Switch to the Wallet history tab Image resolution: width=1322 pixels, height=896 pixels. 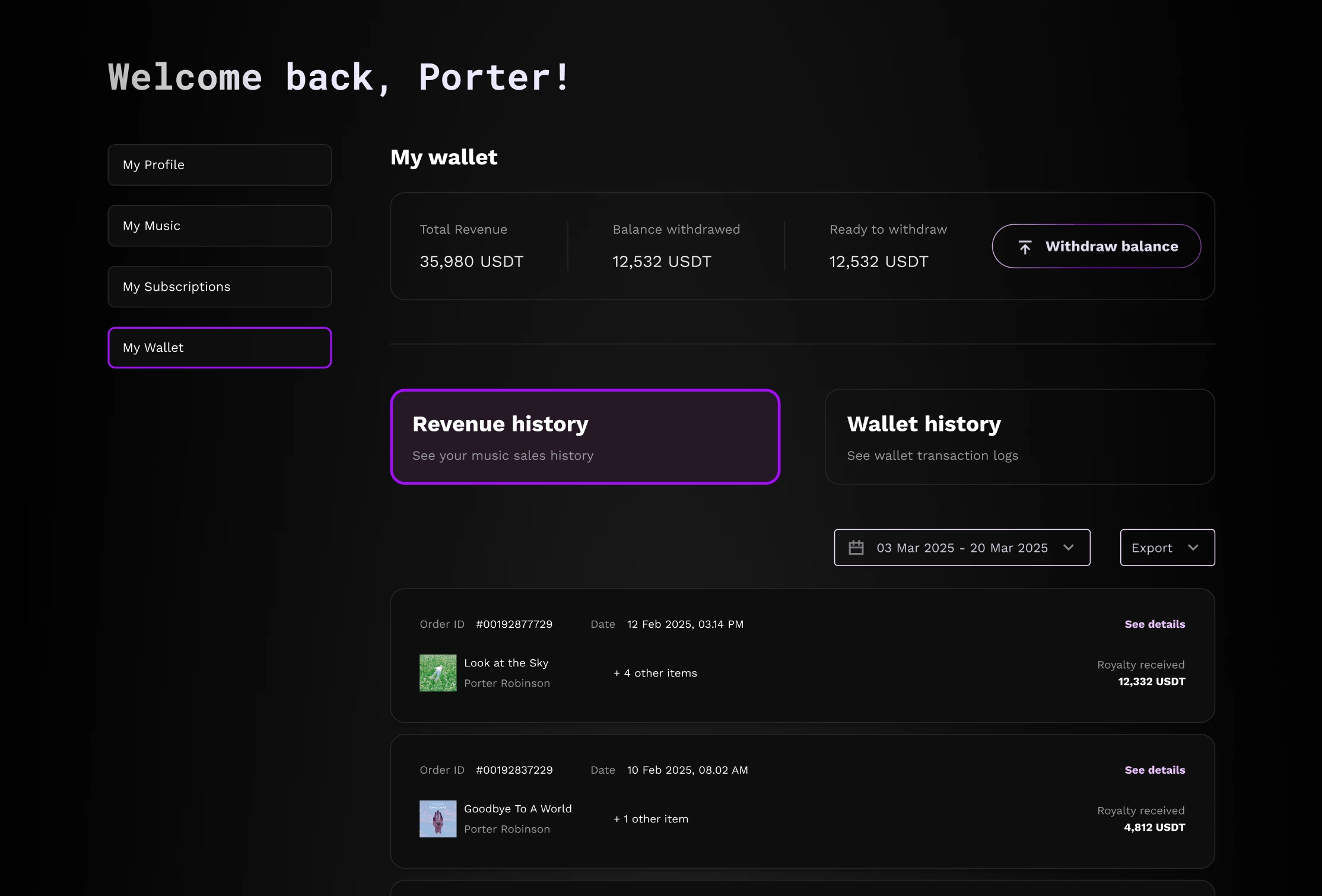pos(1019,437)
